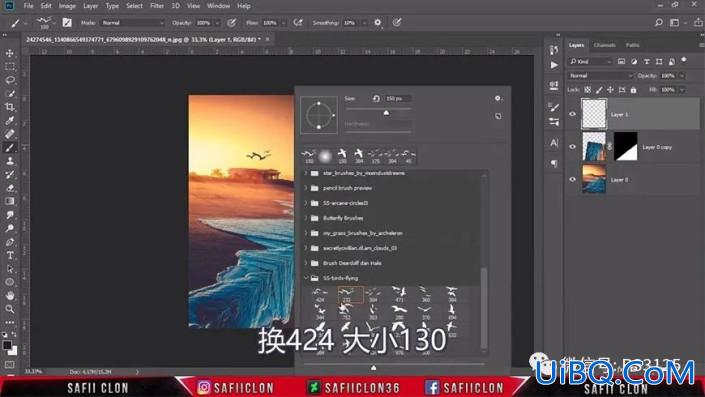705x397 pixels.
Task: Select the Eyedropper tool
Action: (9, 120)
